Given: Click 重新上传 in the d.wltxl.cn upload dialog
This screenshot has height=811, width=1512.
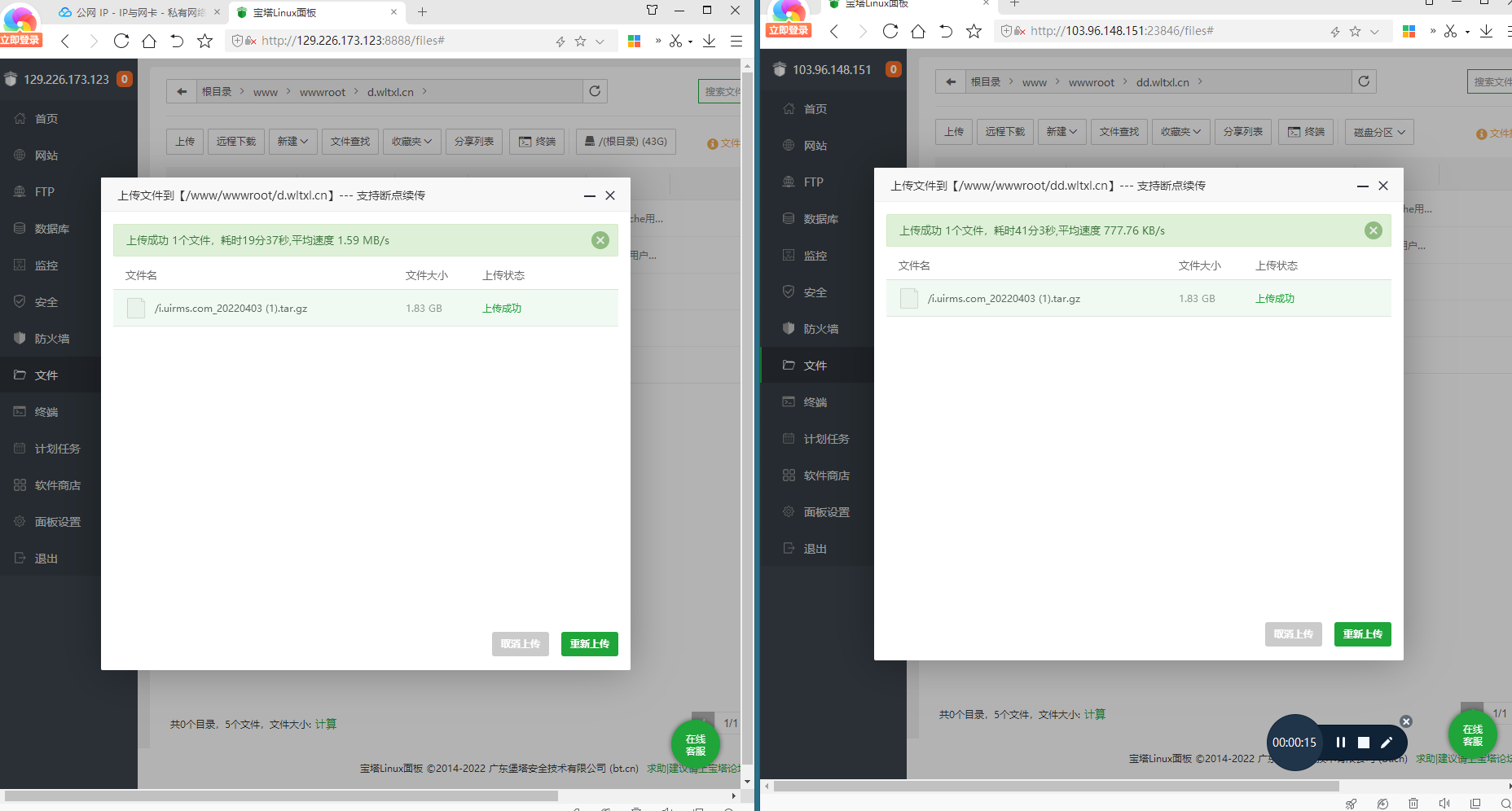Looking at the screenshot, I should click(x=590, y=644).
